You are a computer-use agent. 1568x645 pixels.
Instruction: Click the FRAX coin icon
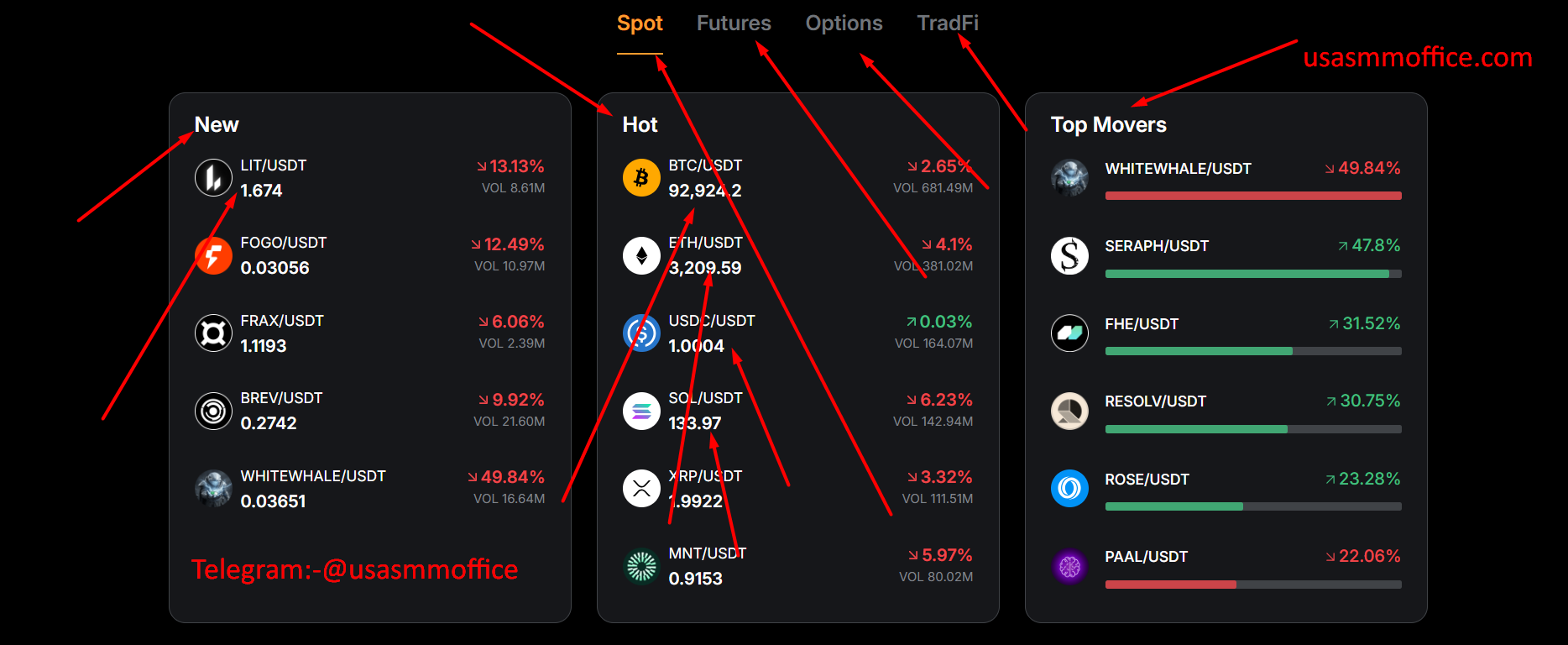[x=213, y=333]
